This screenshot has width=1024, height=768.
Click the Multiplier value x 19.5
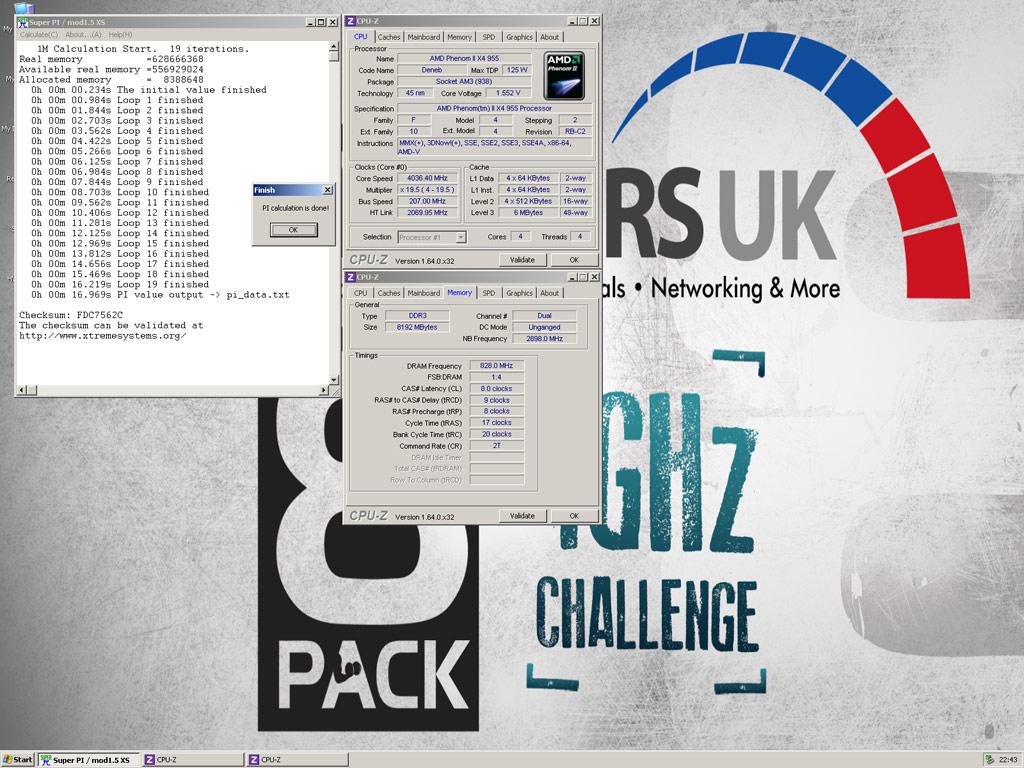click(x=428, y=190)
